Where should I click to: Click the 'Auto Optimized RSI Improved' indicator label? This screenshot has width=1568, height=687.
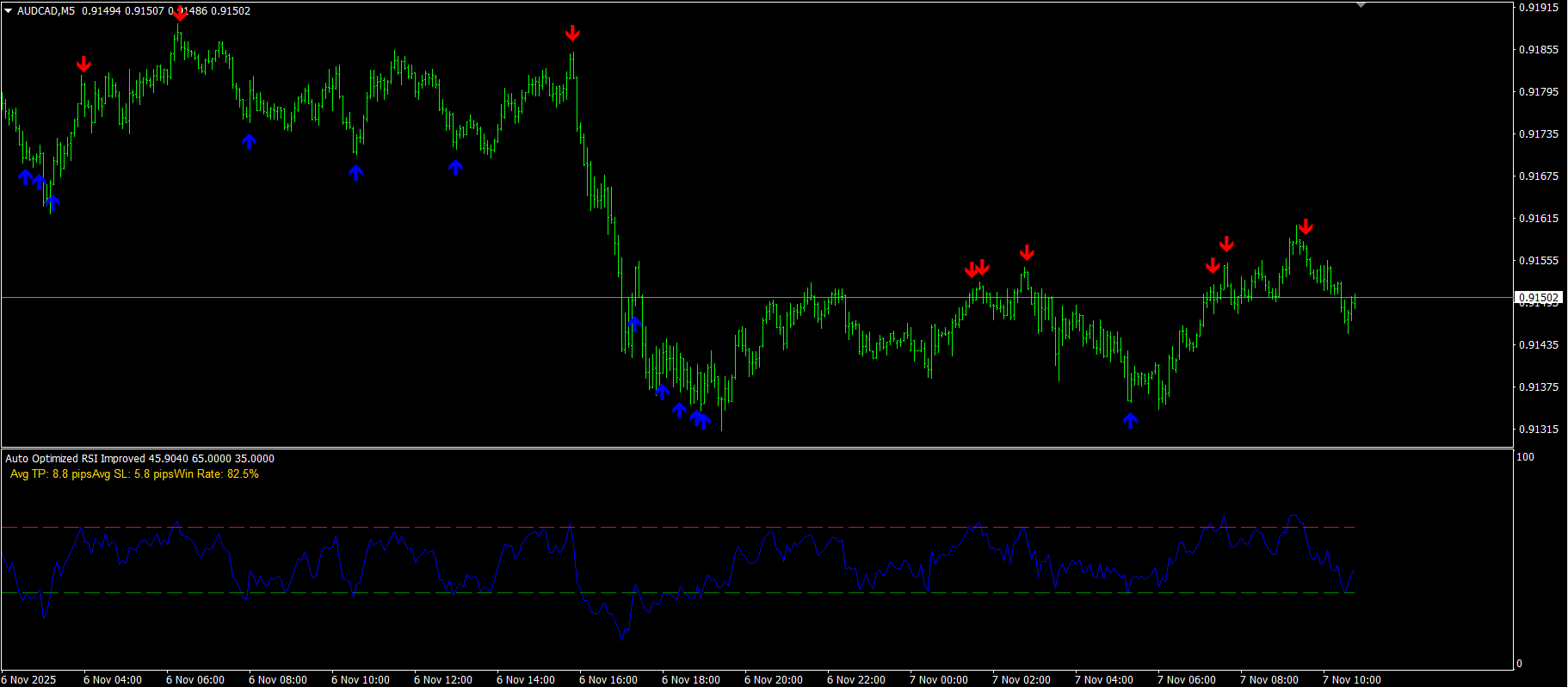tap(75, 459)
